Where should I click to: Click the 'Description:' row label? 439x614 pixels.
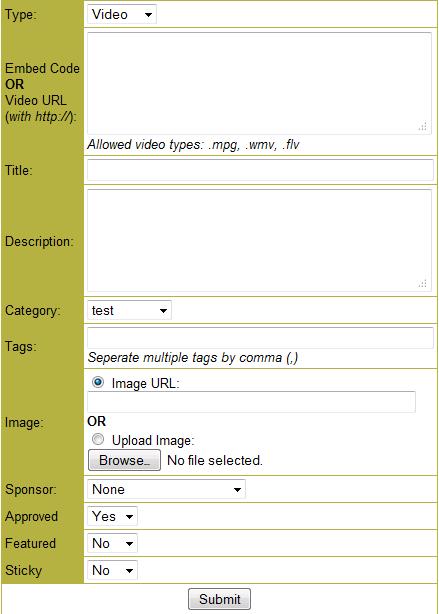click(39, 242)
